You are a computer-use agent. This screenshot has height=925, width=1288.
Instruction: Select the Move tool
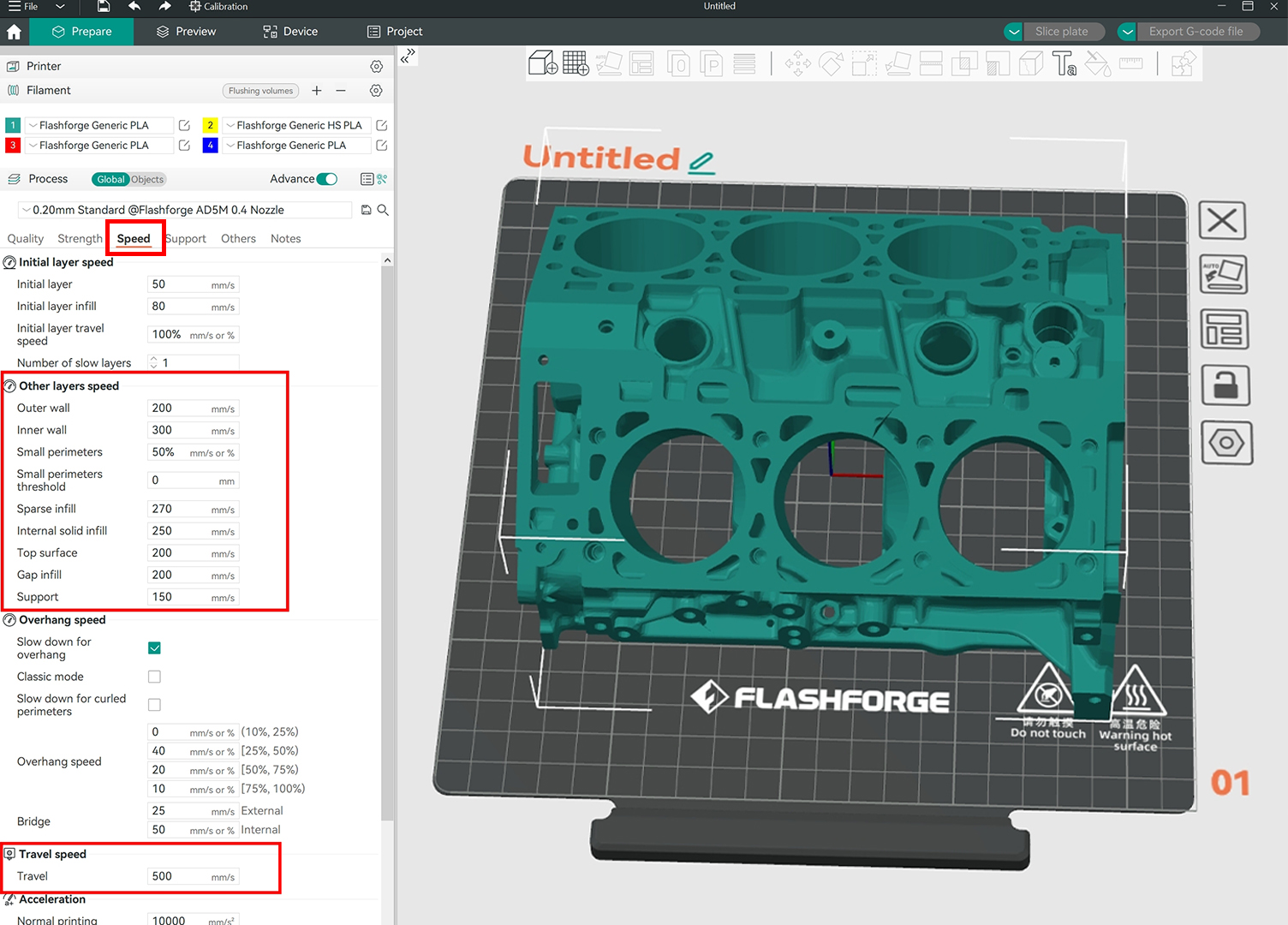point(798,64)
